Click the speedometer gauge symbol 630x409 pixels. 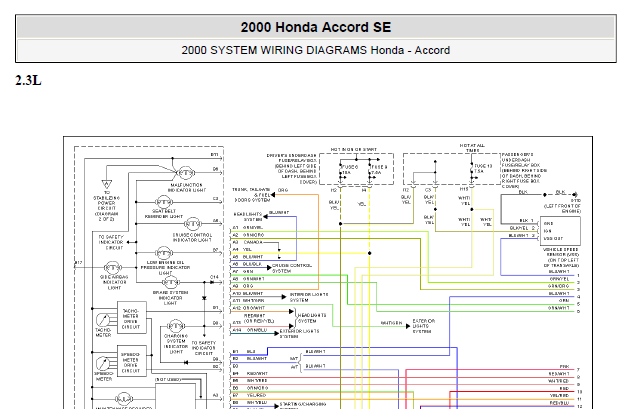[x=103, y=364]
